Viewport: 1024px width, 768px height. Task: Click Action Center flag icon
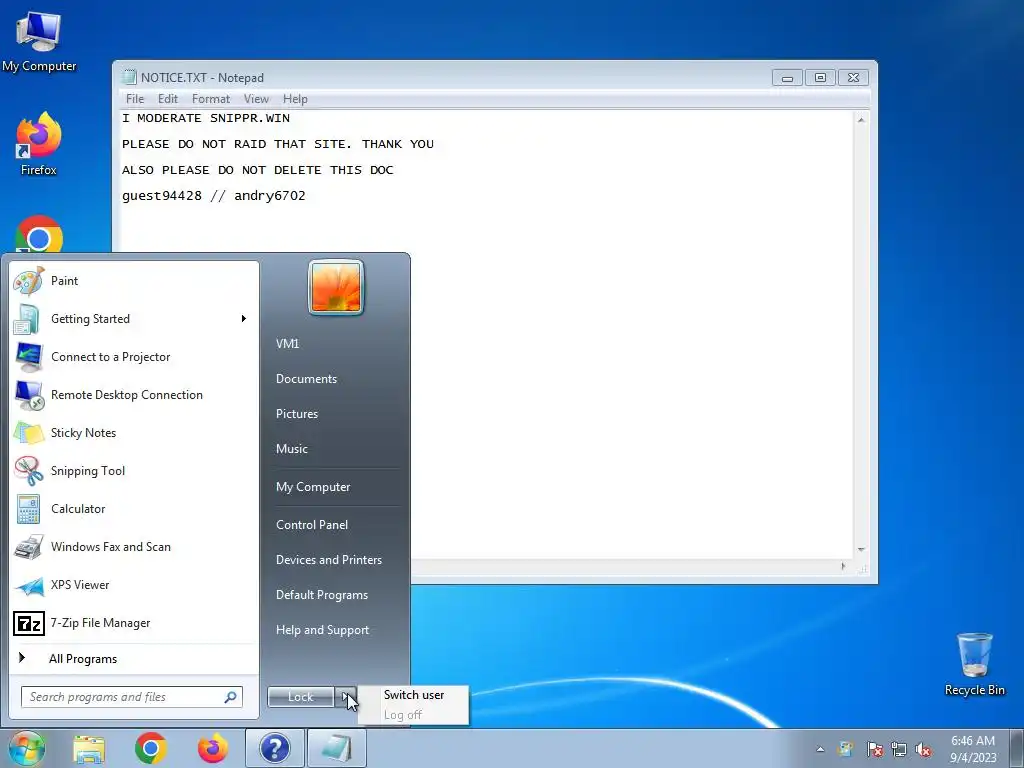(874, 749)
